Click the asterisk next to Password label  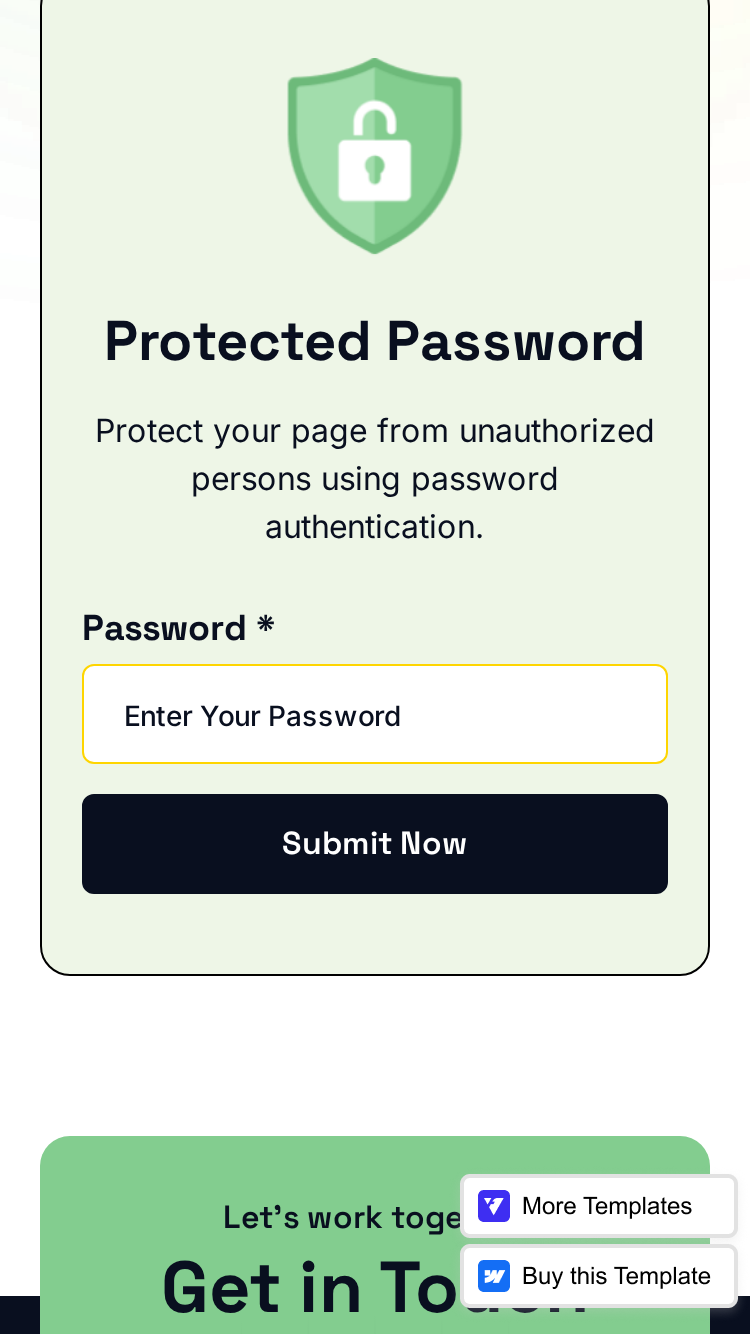click(x=265, y=626)
